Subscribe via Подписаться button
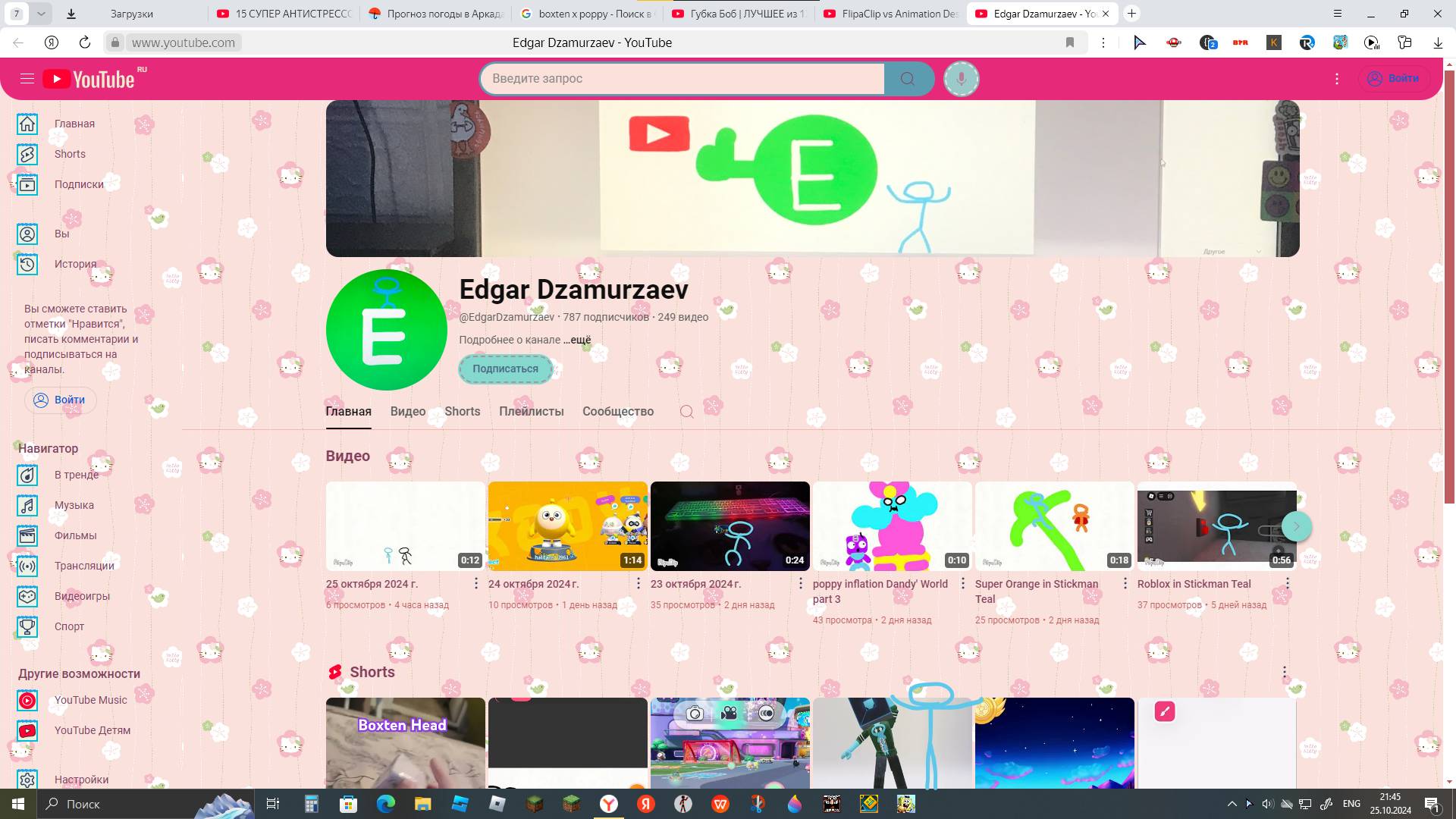Viewport: 1456px width, 819px height. tap(505, 369)
